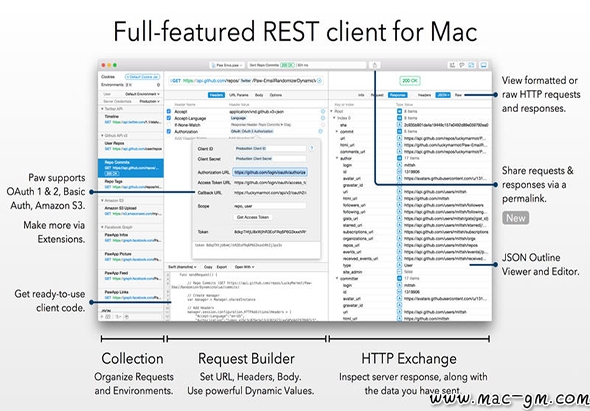Screen dimensions: 590x411
Task: Click the highlighted layout icon in toolbar
Action: pyautogui.click(x=471, y=65)
